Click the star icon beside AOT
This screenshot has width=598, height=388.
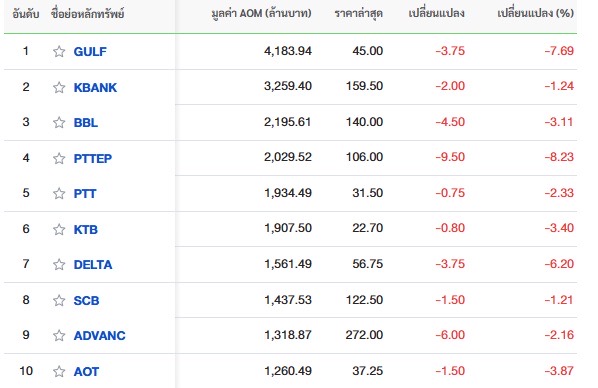coord(59,371)
